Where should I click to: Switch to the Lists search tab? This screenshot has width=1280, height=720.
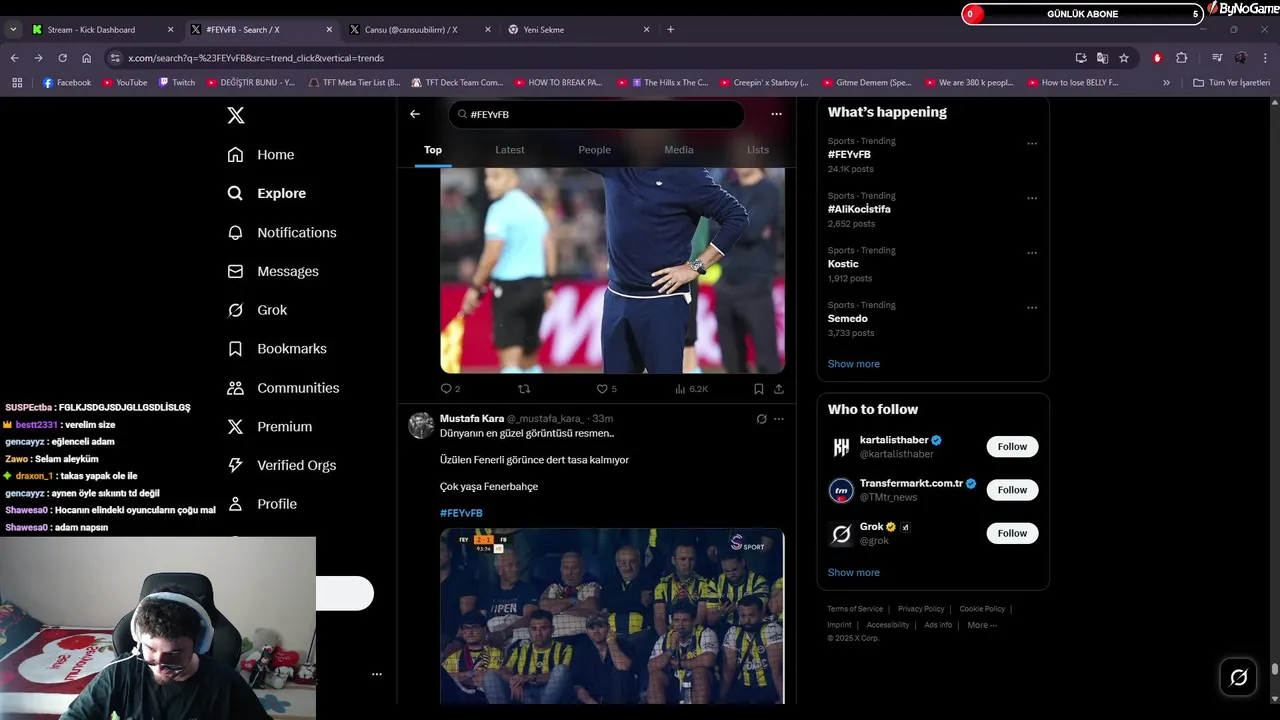[x=758, y=150]
